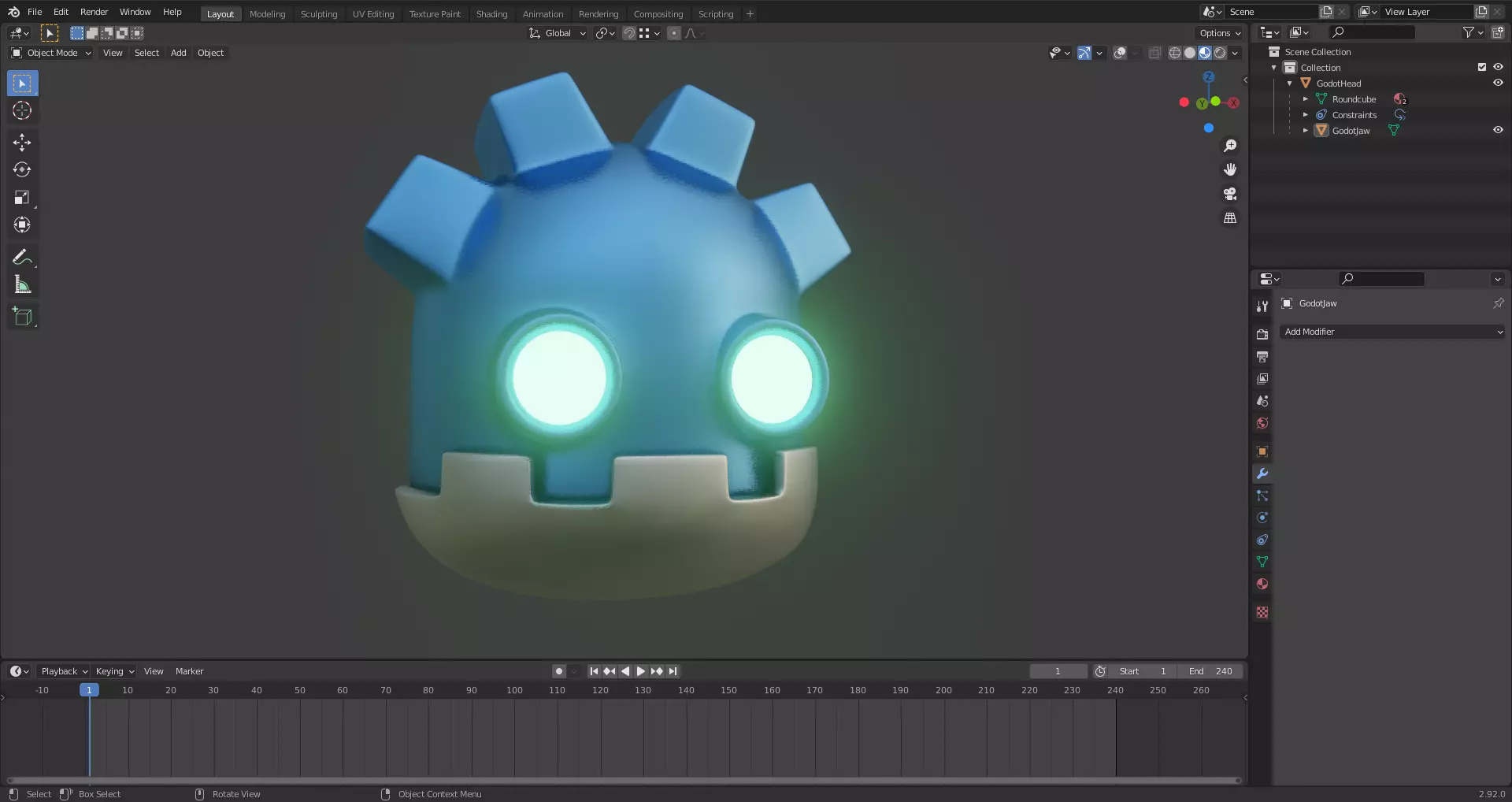Switch perspective/orthographic grid icon
This screenshot has height=802, width=1512.
point(1230,218)
